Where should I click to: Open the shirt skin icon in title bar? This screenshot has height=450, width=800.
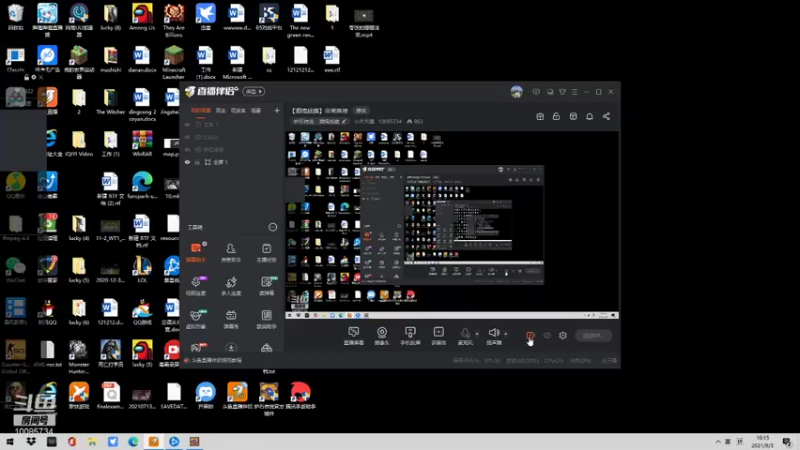pos(562,92)
